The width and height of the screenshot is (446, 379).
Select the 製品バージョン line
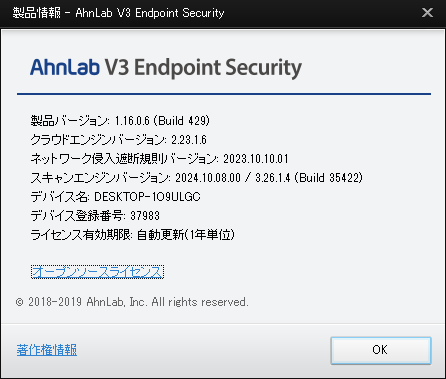(x=120, y=120)
